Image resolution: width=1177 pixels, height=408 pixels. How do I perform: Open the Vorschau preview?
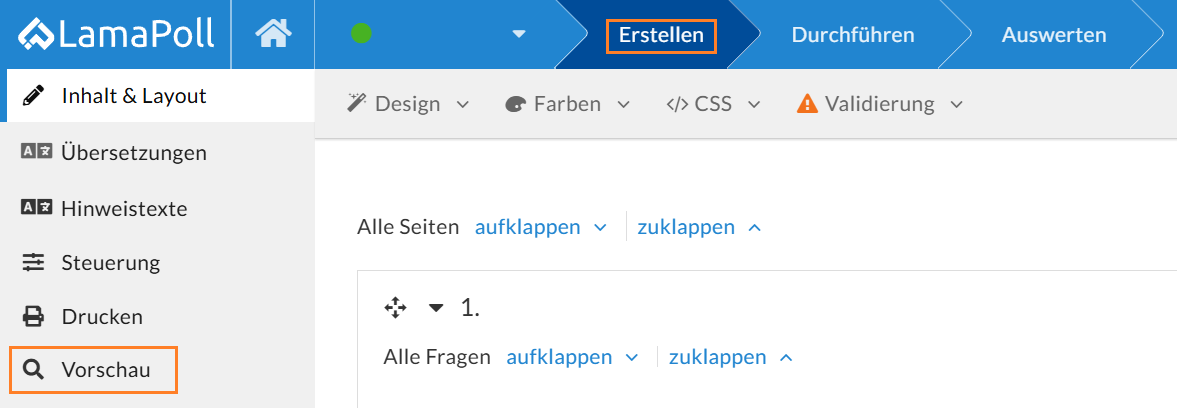105,370
